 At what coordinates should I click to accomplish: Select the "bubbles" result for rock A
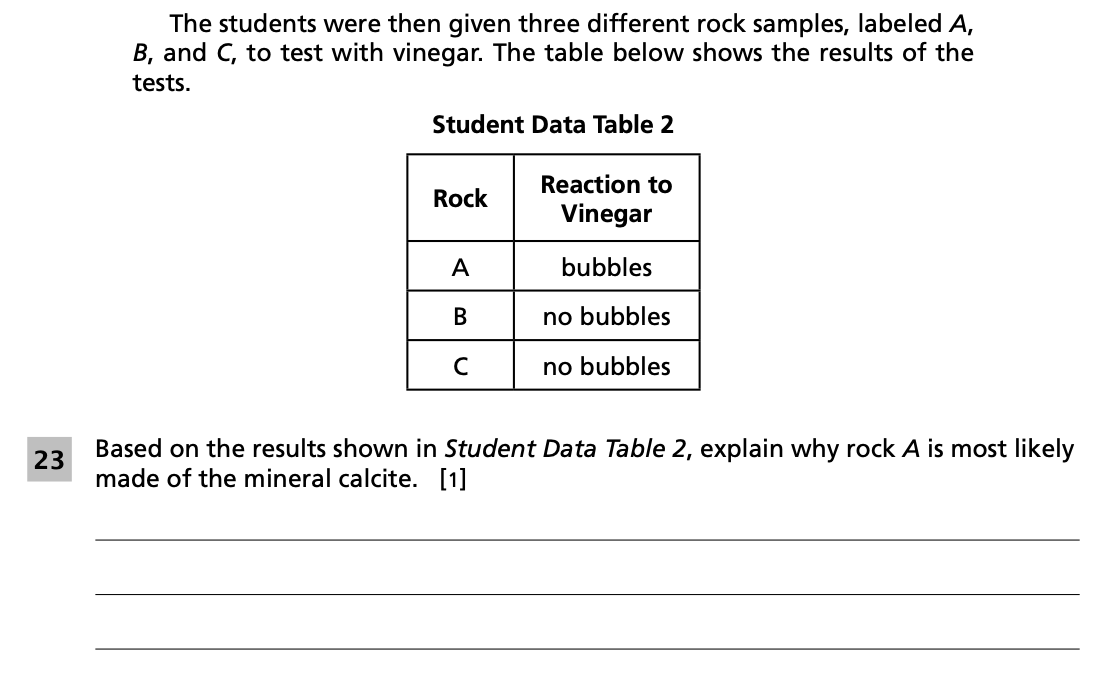point(606,267)
